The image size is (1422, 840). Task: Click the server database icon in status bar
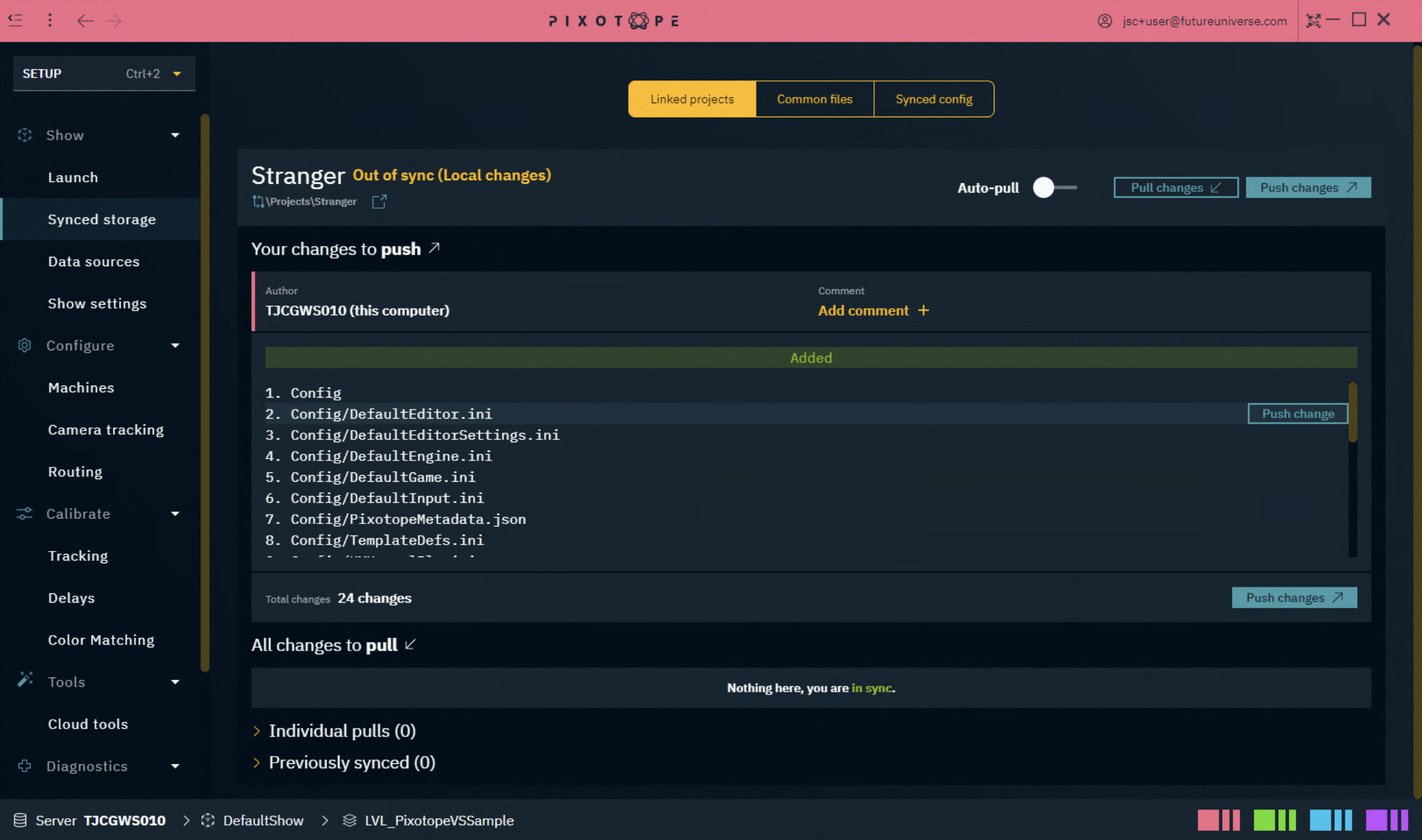coord(20,820)
